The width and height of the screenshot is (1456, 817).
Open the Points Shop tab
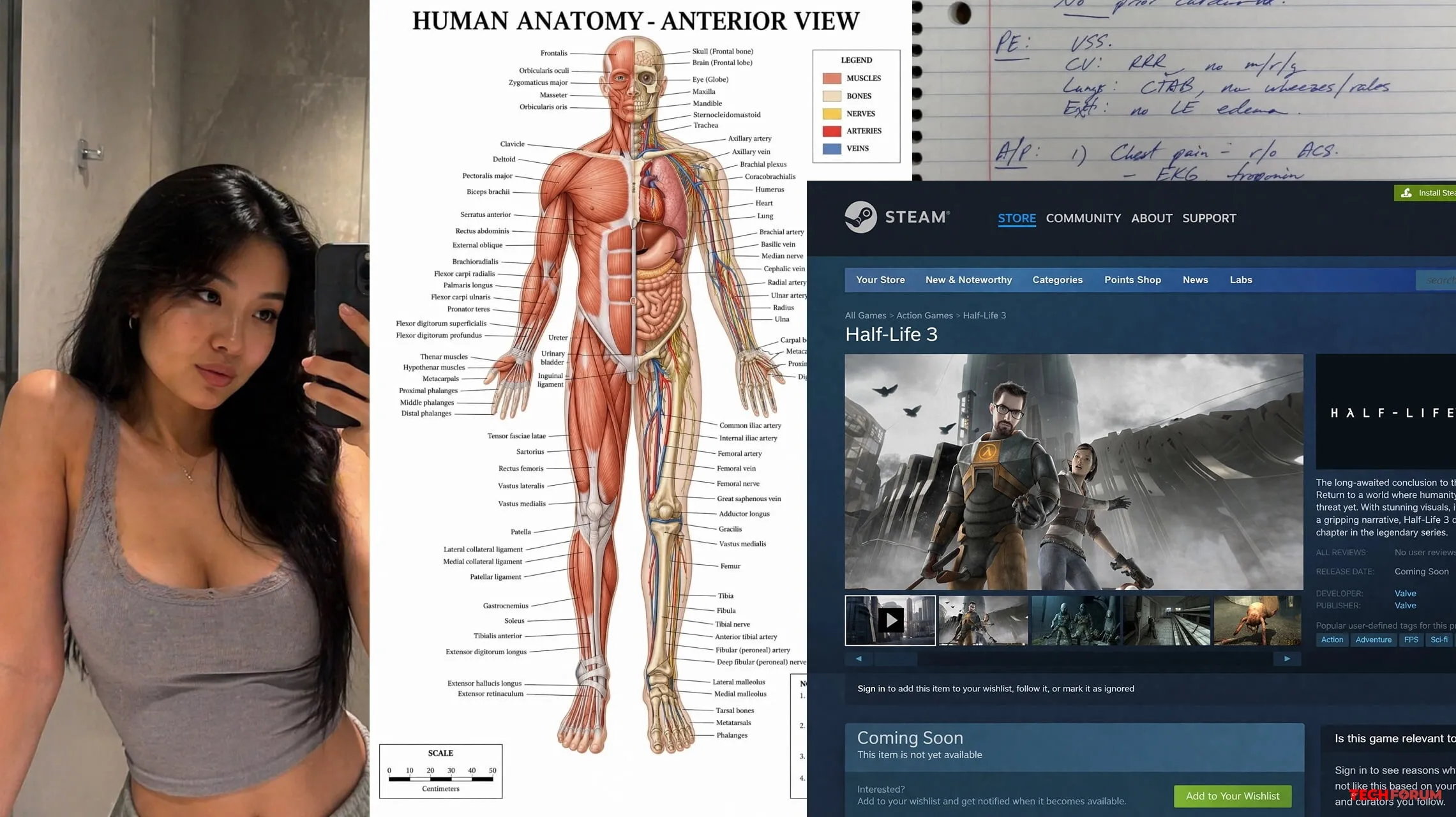pyautogui.click(x=1132, y=280)
